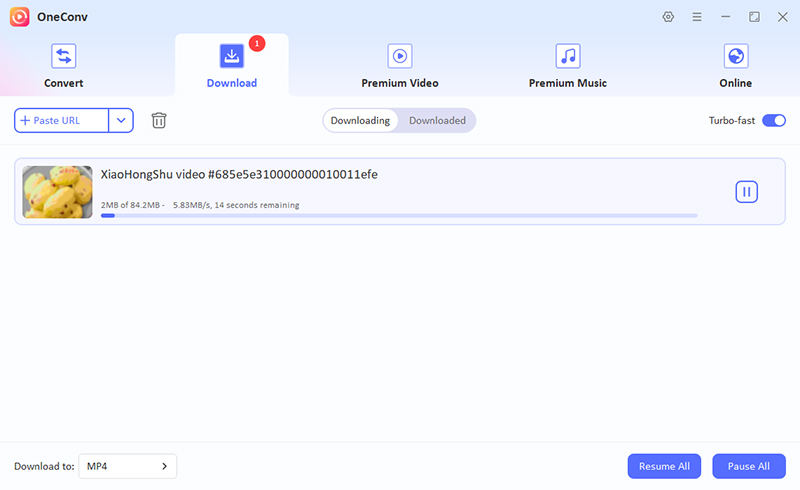Click the red notification badge on Download
The width and height of the screenshot is (800, 490).
tap(257, 43)
